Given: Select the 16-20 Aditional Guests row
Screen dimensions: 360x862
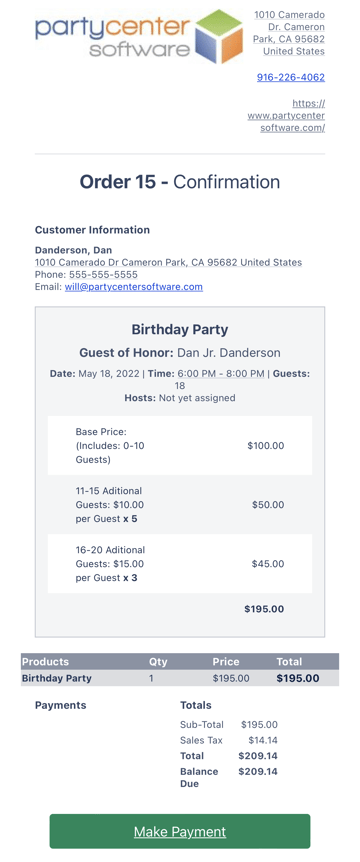Looking at the screenshot, I should coord(180,563).
